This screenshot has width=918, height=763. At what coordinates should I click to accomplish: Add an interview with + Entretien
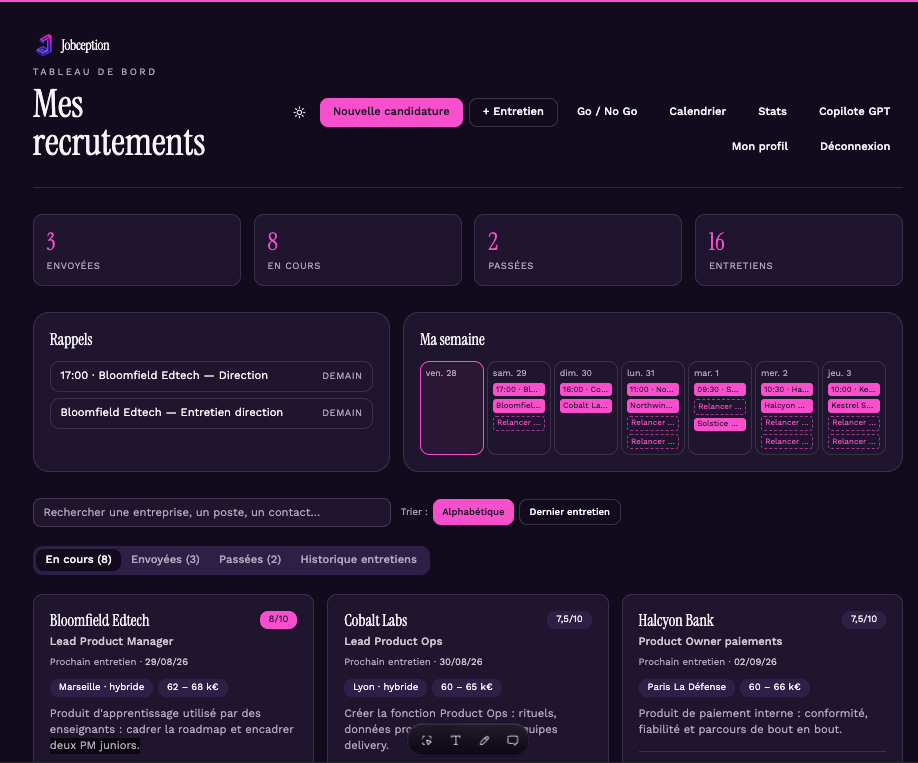tap(513, 112)
